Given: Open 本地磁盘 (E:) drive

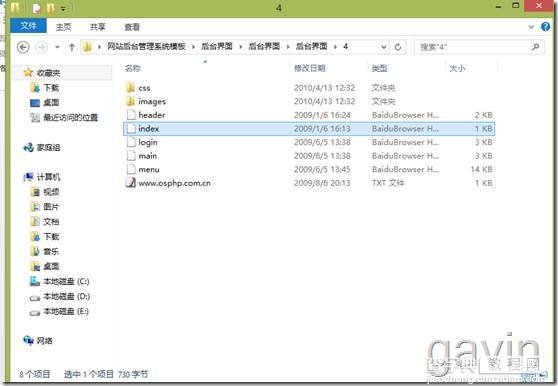Looking at the screenshot, I should point(66,312).
